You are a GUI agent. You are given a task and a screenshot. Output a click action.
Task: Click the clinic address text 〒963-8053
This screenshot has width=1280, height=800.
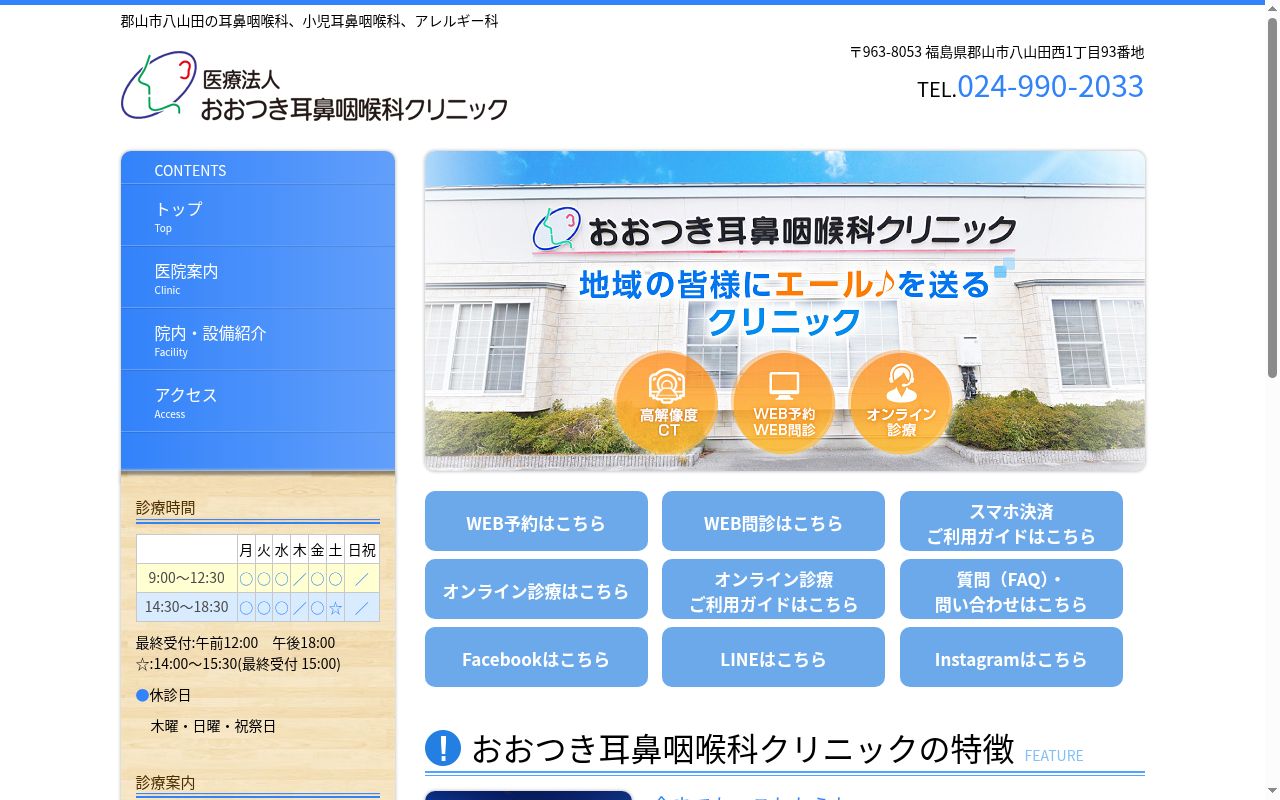coord(997,52)
